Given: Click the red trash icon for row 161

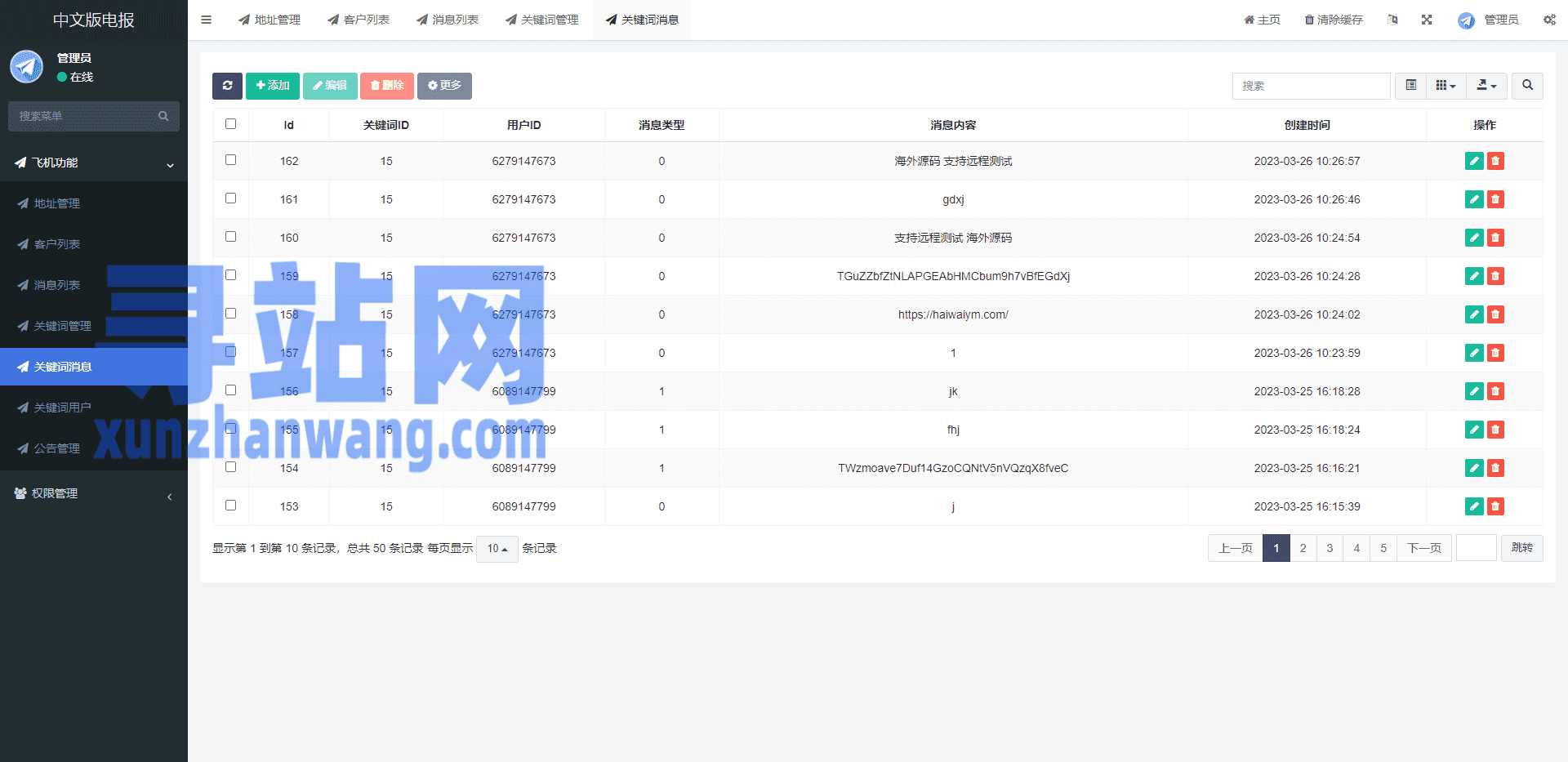Looking at the screenshot, I should pyautogui.click(x=1495, y=199).
